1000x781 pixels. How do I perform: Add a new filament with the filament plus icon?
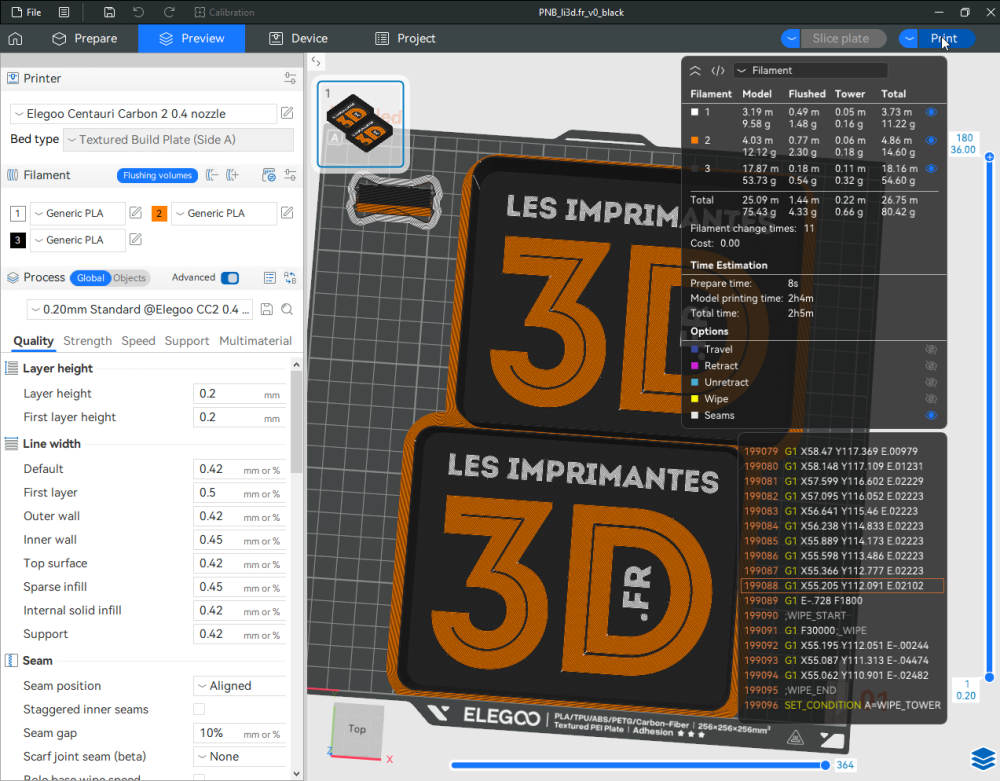[x=231, y=175]
